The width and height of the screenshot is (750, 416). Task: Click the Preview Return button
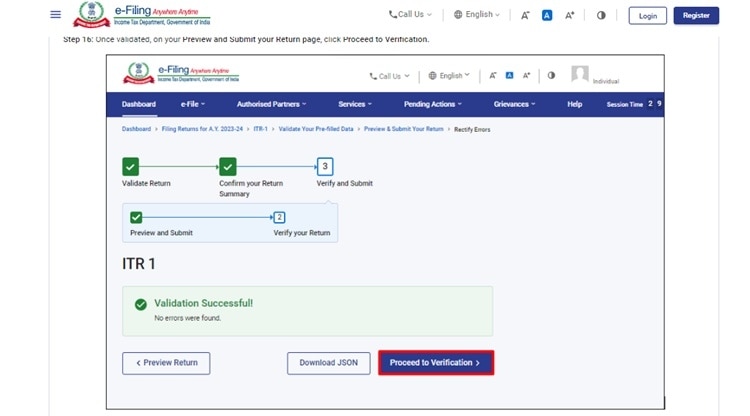pos(166,363)
